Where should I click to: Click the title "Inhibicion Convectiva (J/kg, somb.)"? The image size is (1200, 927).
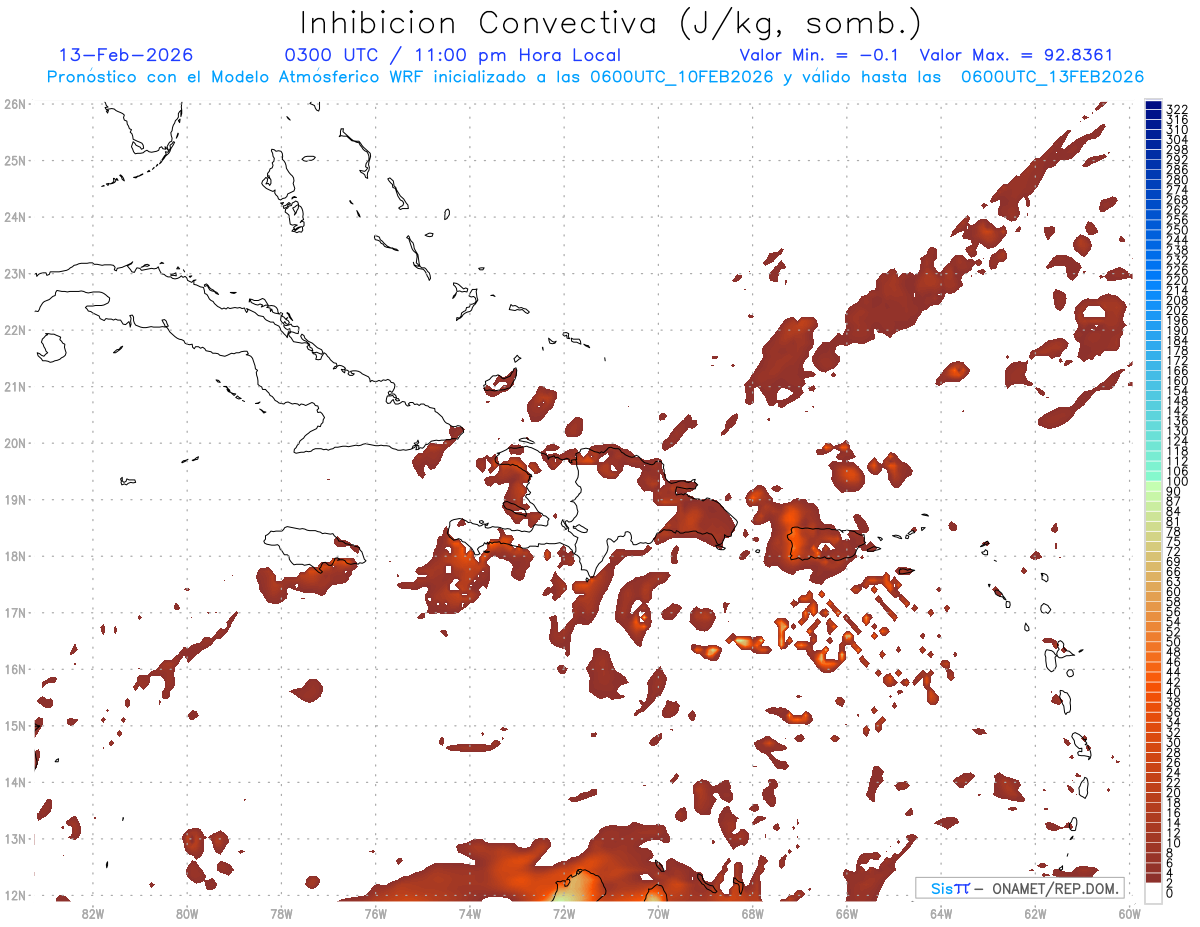tap(611, 24)
